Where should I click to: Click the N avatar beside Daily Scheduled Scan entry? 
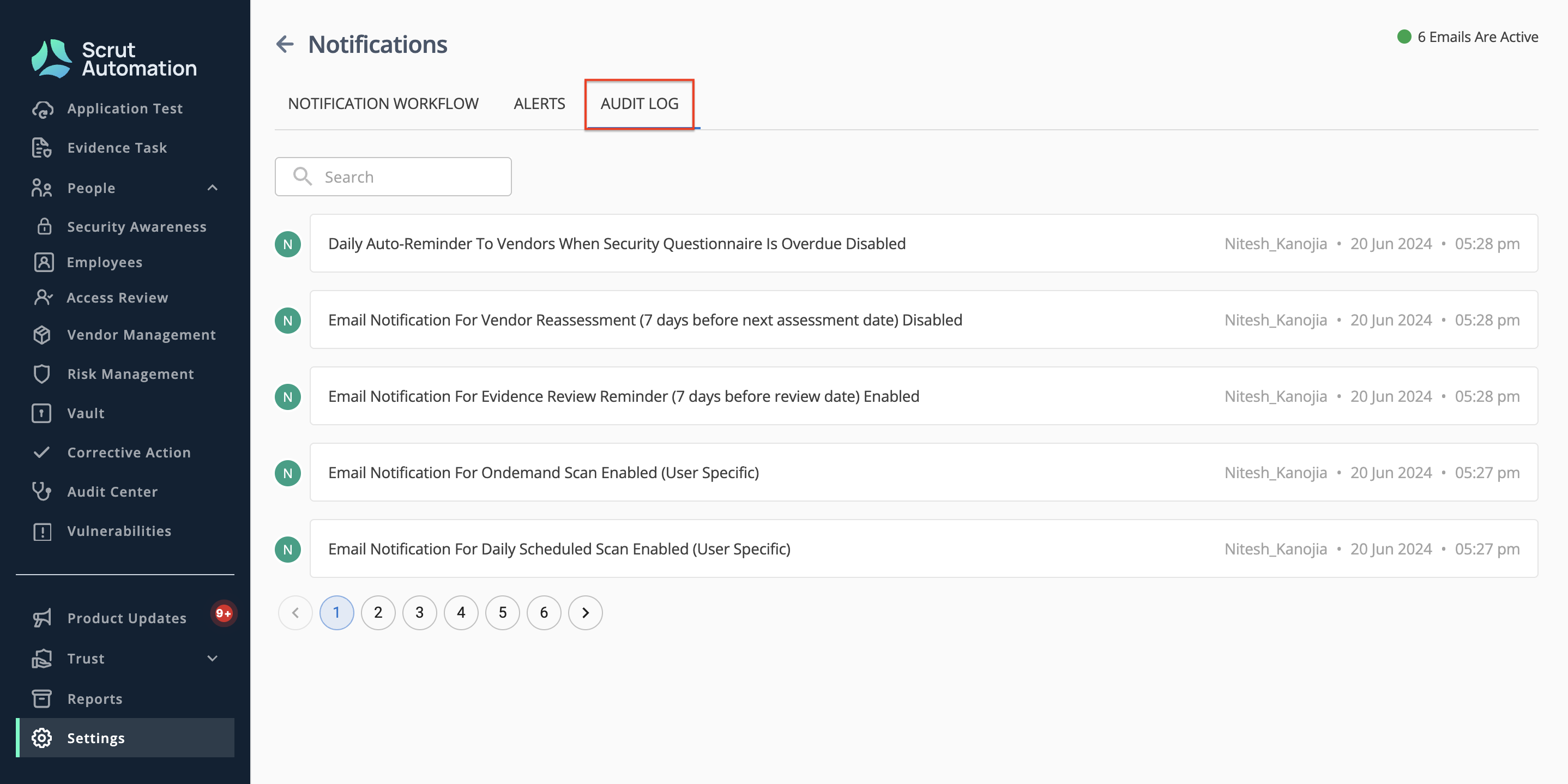[288, 550]
